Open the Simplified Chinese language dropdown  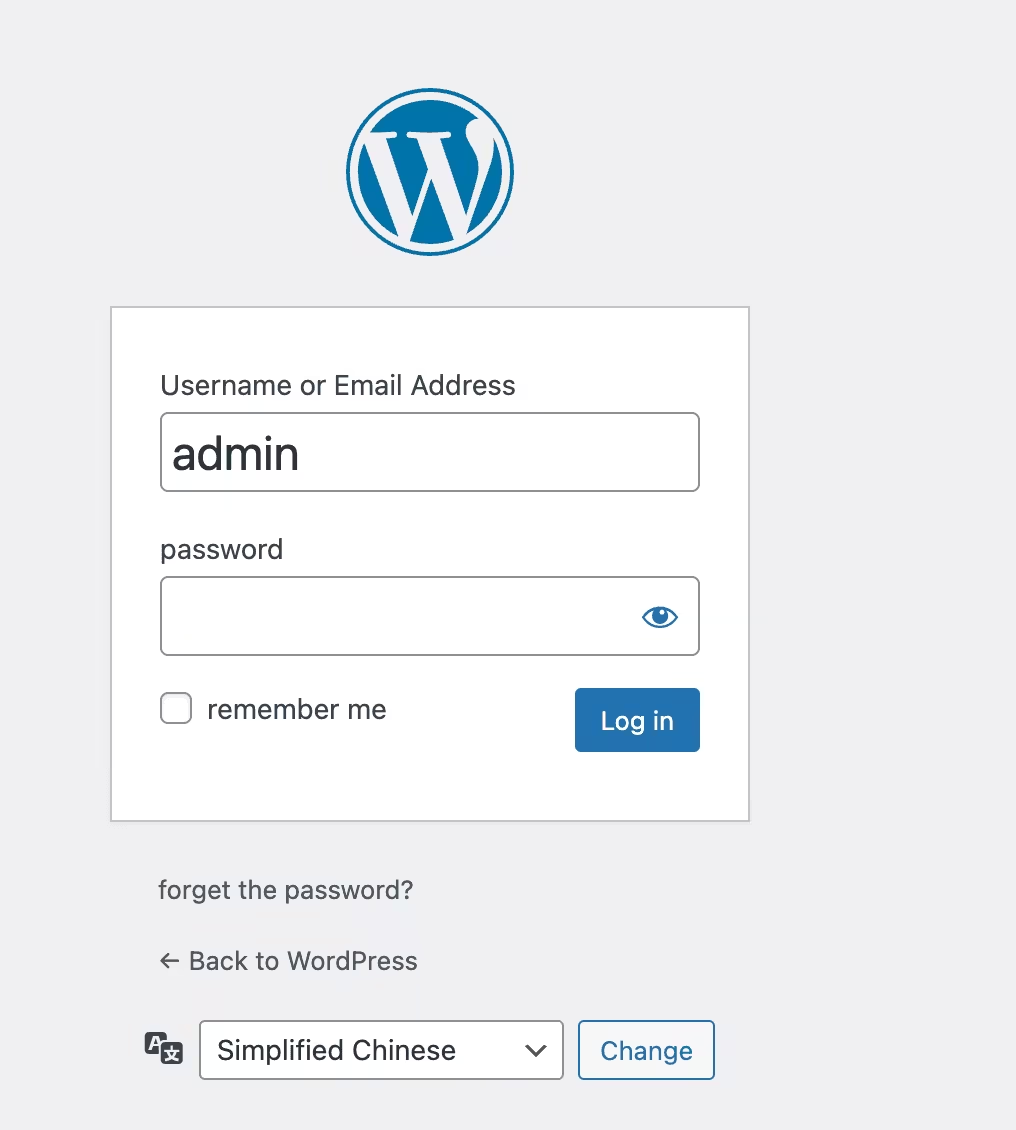coord(381,1050)
